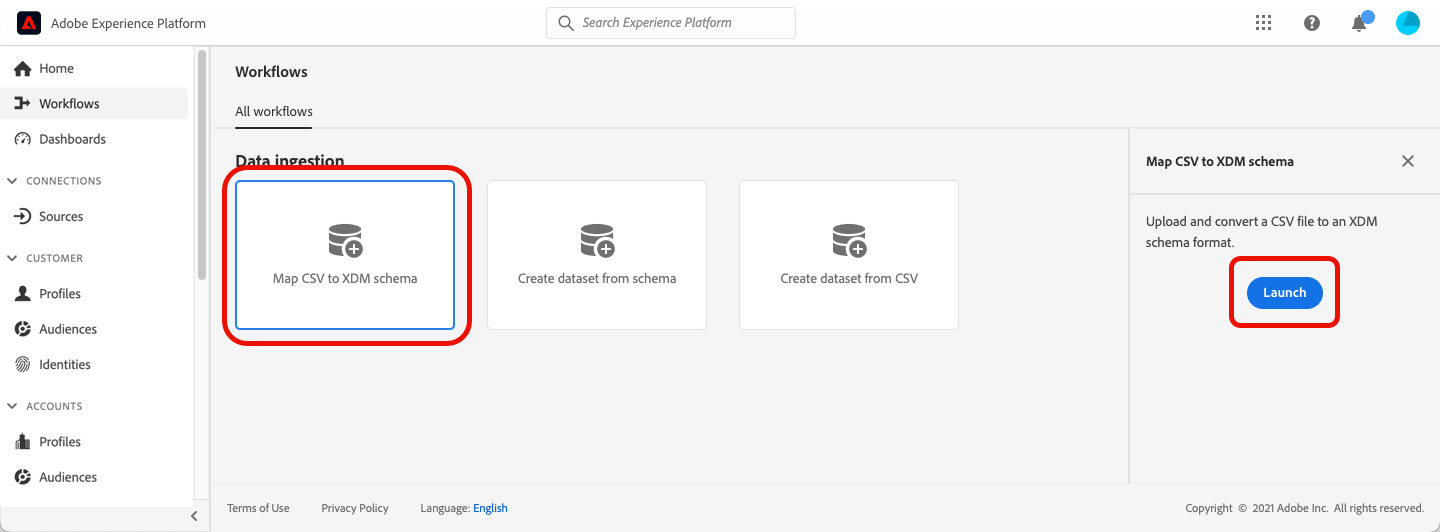Collapse the CONNECTIONS section
Viewport: 1440px width, 532px height.
(13, 181)
